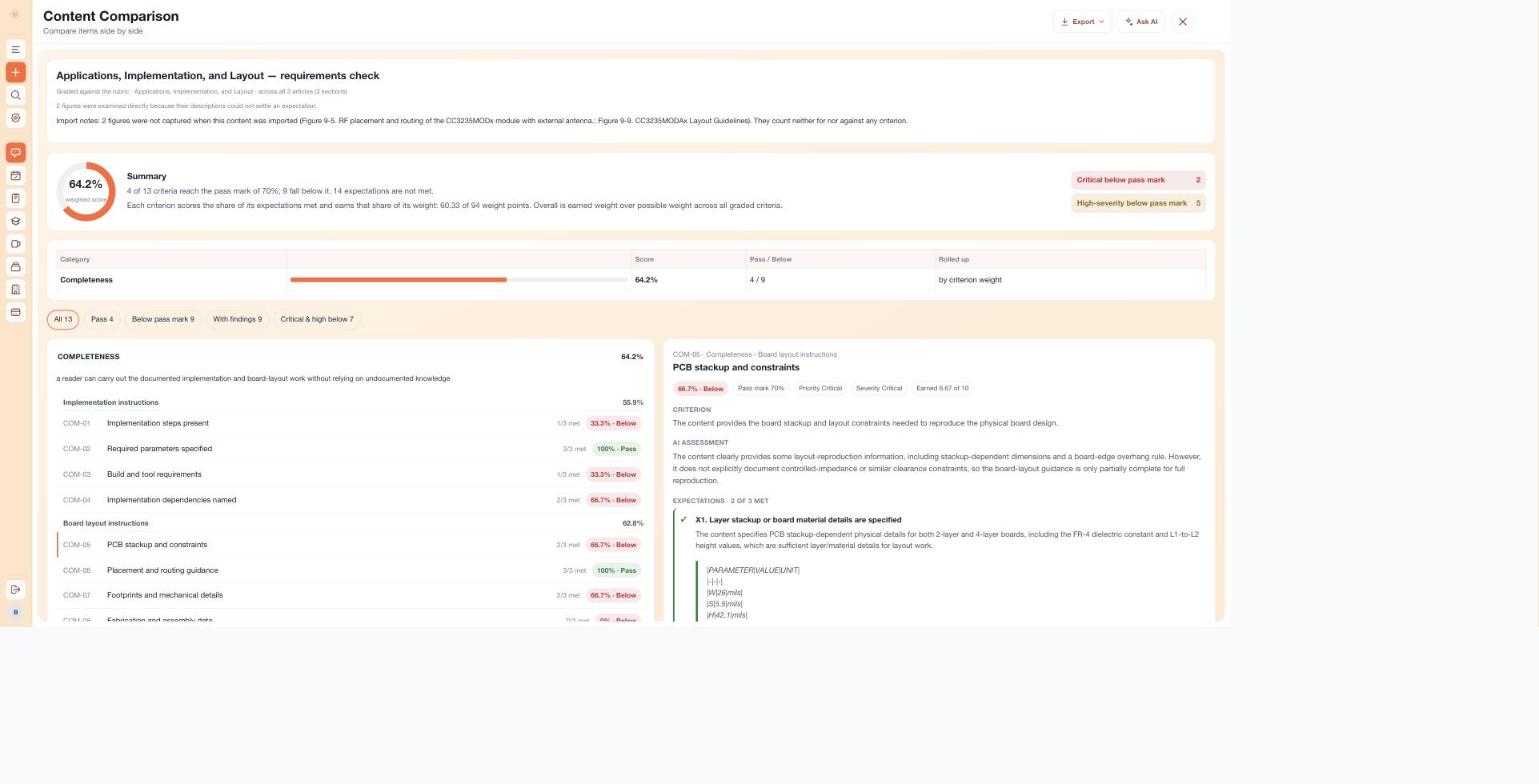Select the All 13 filter chip
Image resolution: width=1539 pixels, height=784 pixels.
pos(63,319)
